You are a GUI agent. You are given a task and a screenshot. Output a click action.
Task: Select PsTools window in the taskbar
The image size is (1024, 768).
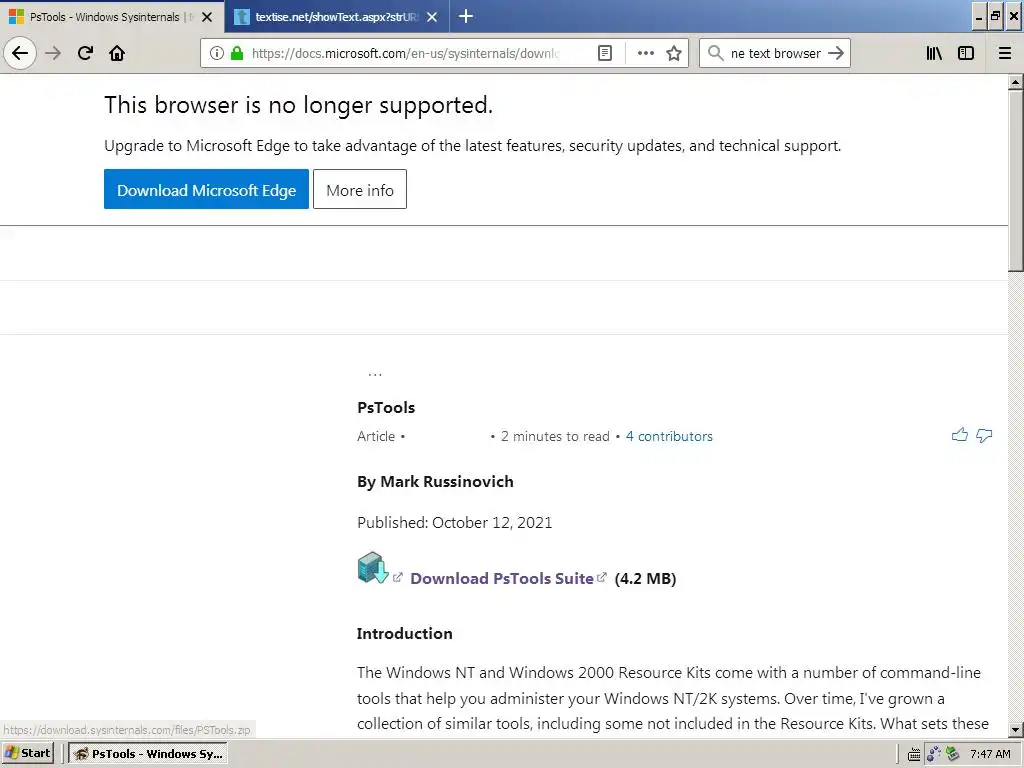[x=148, y=754]
